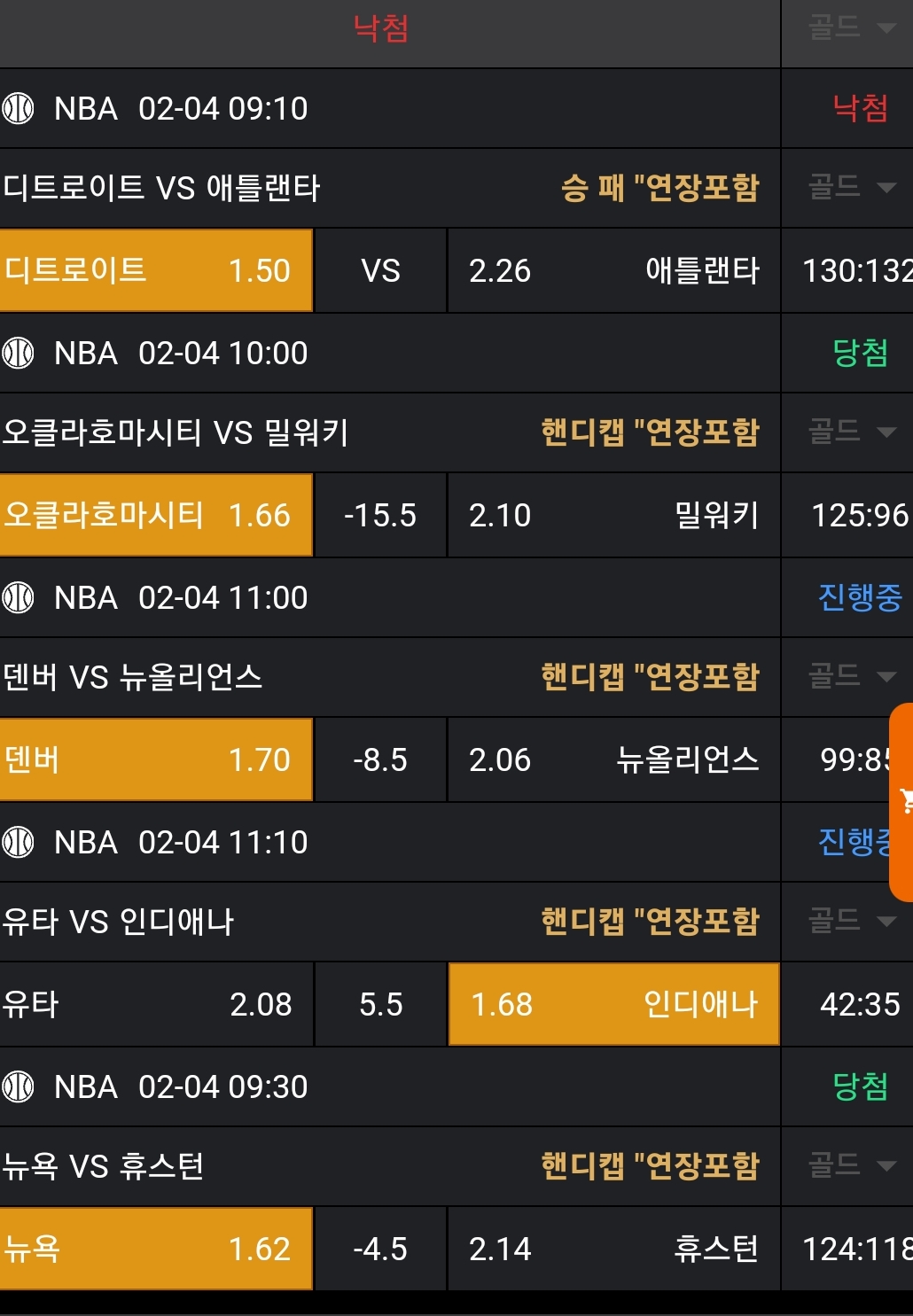Click basketball icon for 09:30 NBA game
The width and height of the screenshot is (913, 1316).
tap(18, 1086)
